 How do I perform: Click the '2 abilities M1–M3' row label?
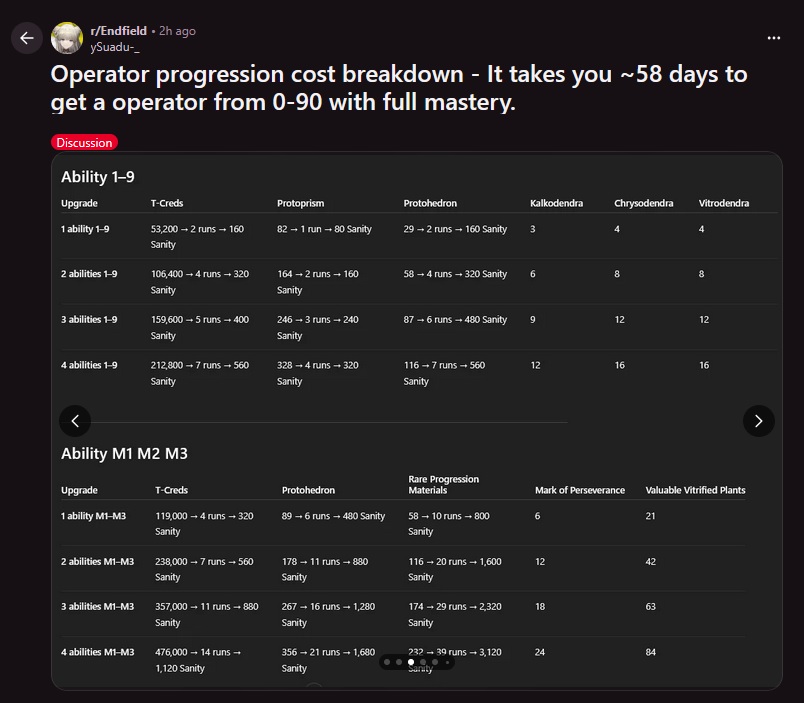tap(97, 561)
